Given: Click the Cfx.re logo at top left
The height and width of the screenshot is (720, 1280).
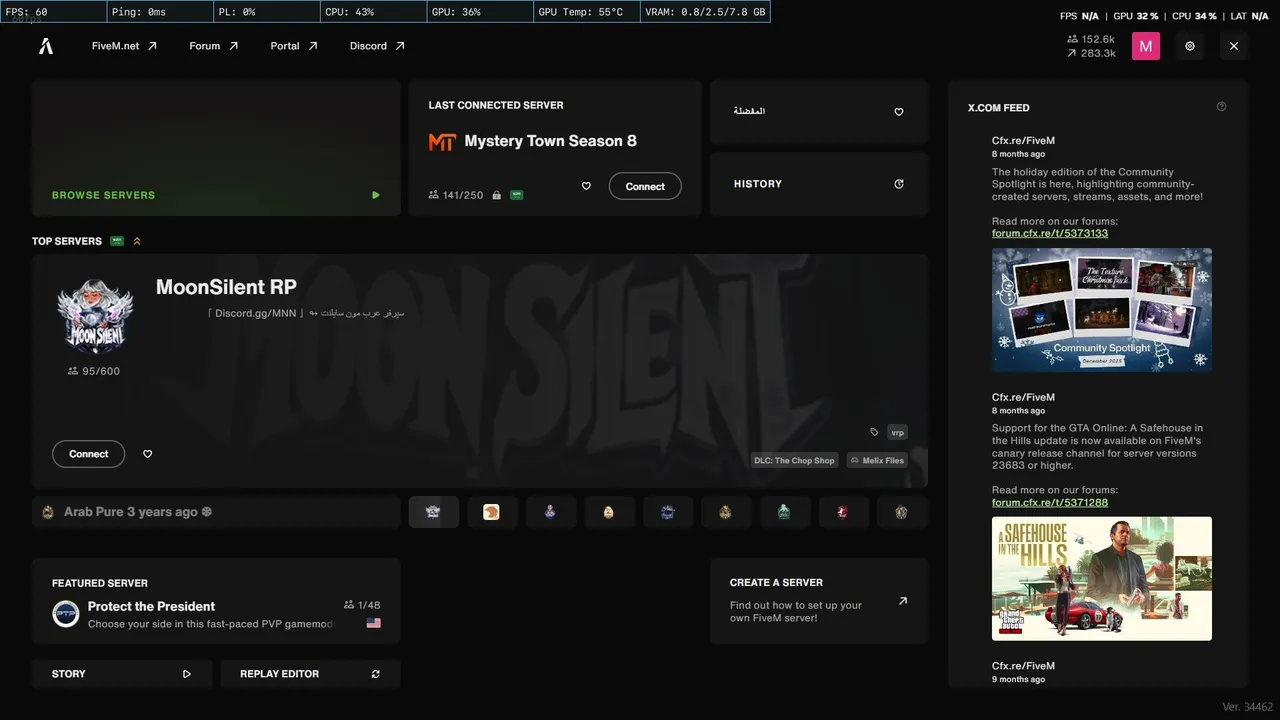Looking at the screenshot, I should pos(46,46).
